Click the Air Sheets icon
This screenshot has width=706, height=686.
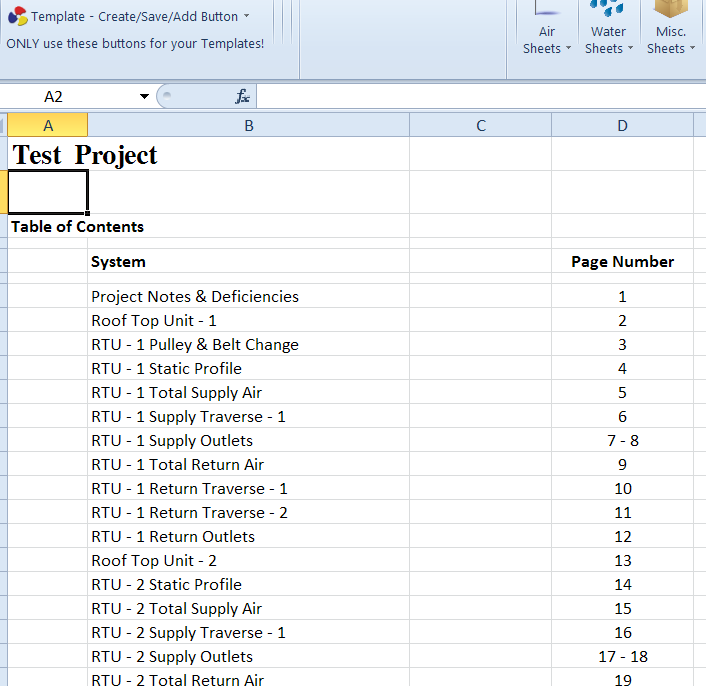point(547,9)
